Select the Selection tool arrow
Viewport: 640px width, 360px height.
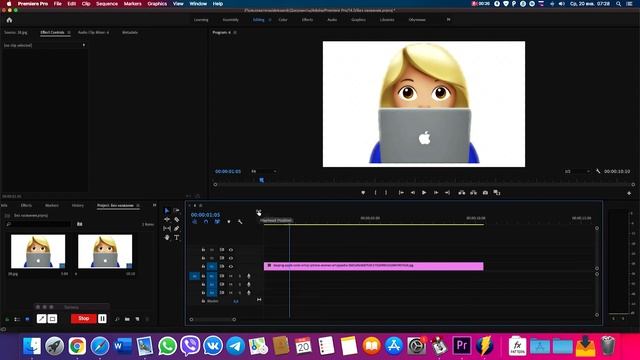pos(167,211)
